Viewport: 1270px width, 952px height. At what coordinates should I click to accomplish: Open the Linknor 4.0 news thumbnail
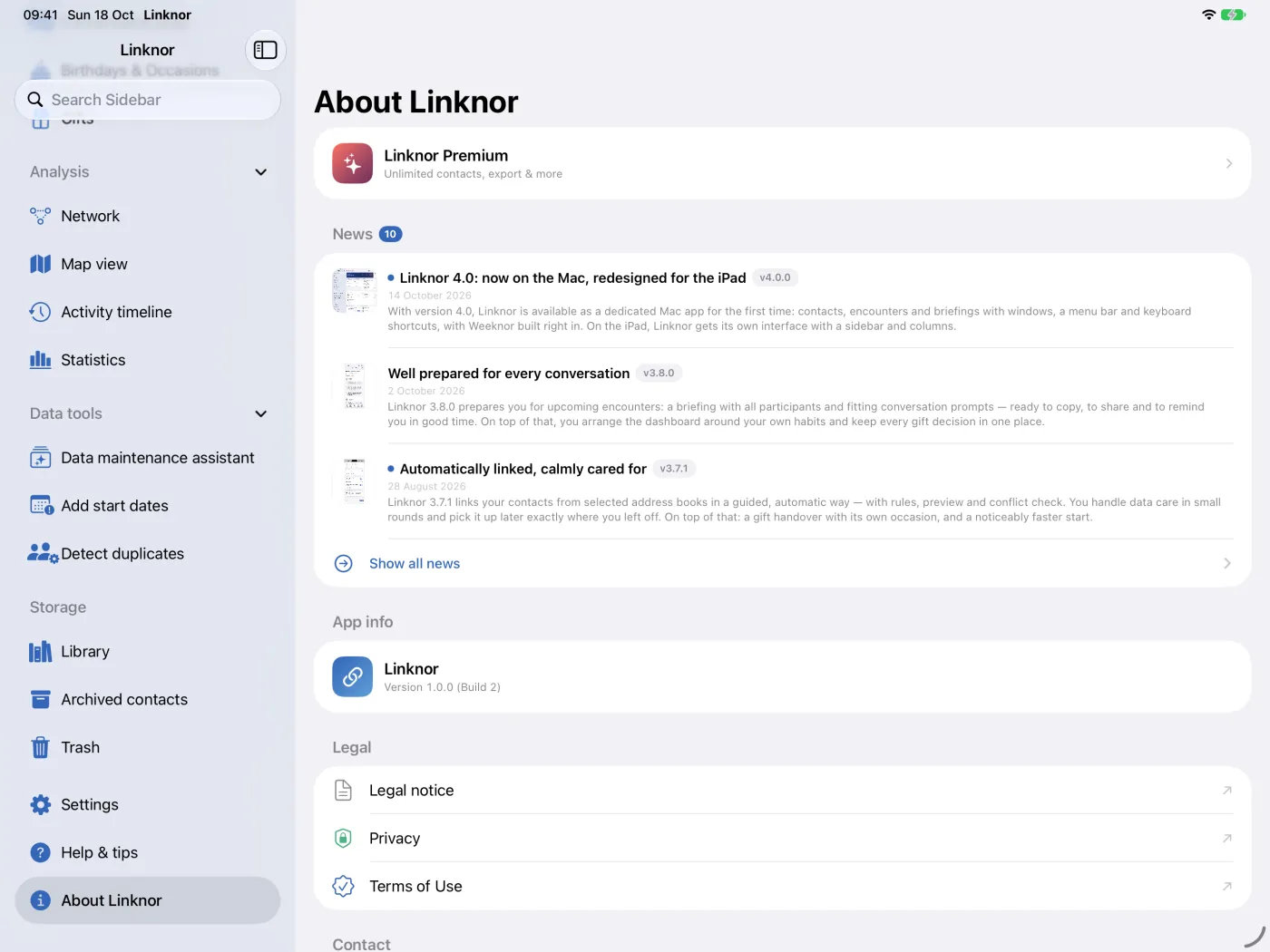pos(355,291)
